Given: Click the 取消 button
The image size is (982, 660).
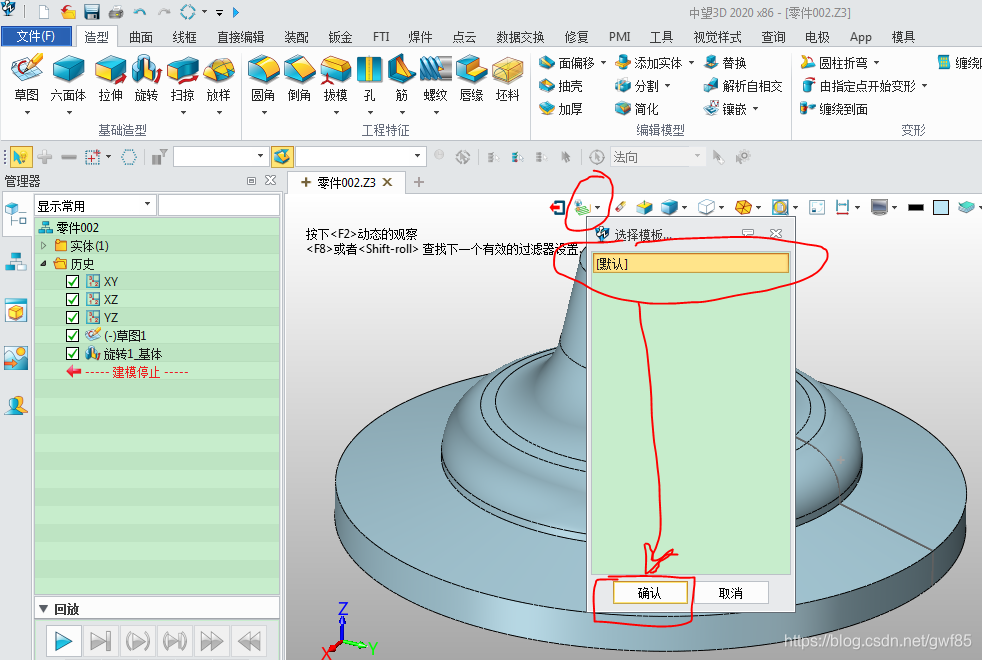Looking at the screenshot, I should click(x=731, y=593).
